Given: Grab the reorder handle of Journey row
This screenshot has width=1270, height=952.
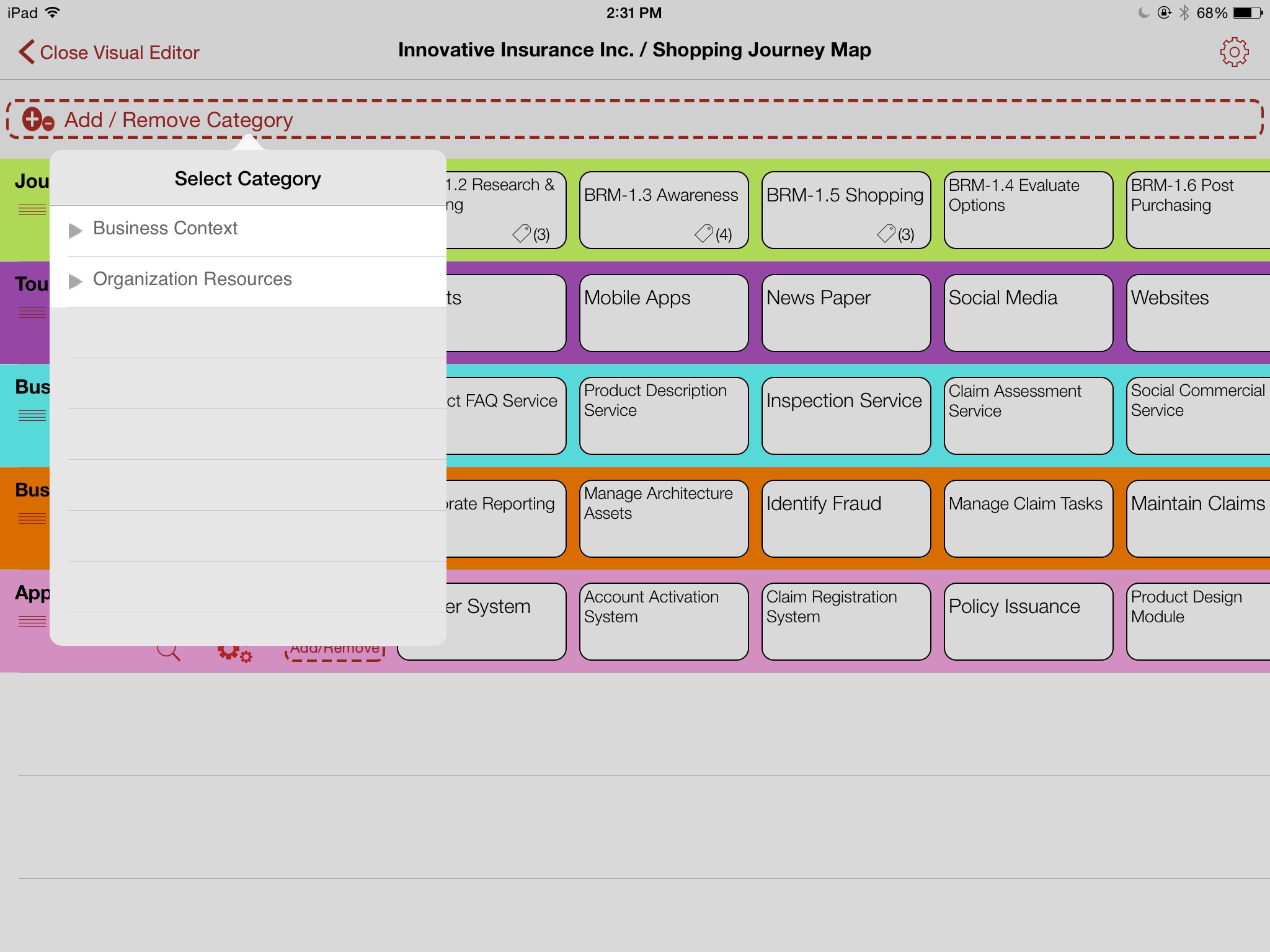Looking at the screenshot, I should coord(32,209).
